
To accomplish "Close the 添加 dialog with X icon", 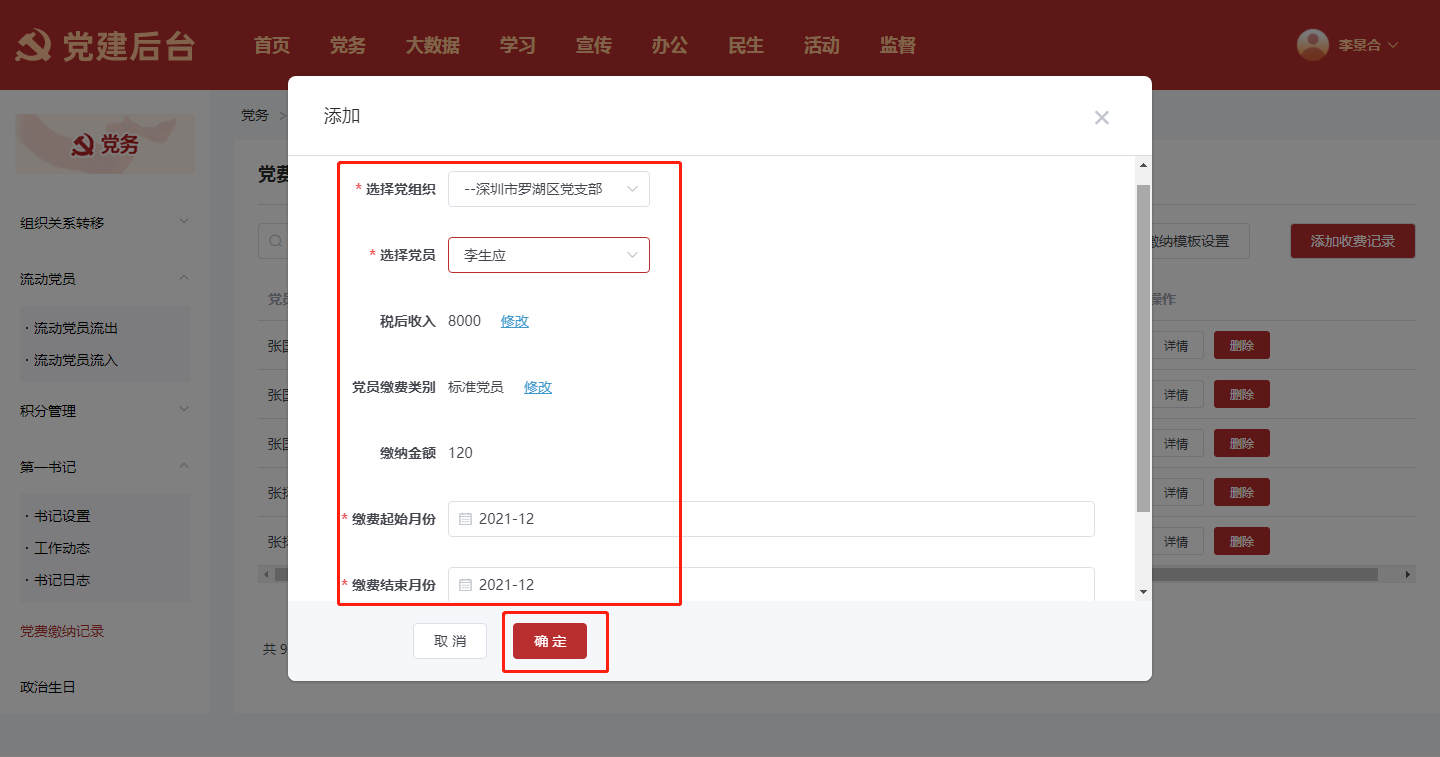I will pyautogui.click(x=1101, y=118).
